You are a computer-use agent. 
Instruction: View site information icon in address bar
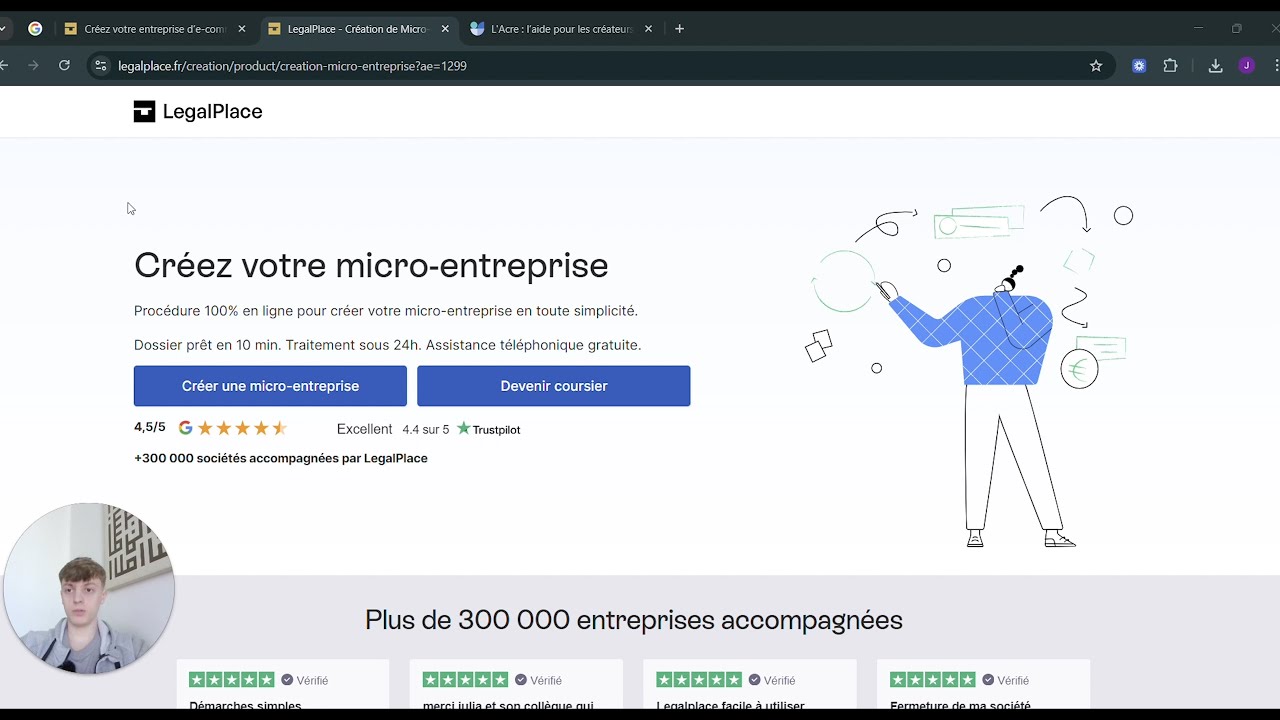coord(100,66)
